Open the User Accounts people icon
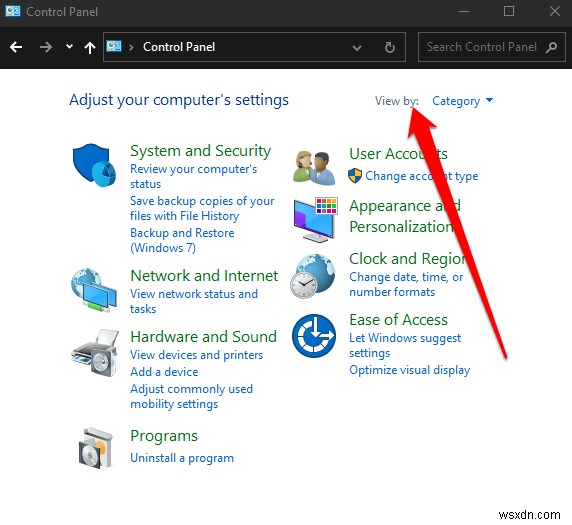Viewport: 572px width, 525px height. [x=314, y=167]
